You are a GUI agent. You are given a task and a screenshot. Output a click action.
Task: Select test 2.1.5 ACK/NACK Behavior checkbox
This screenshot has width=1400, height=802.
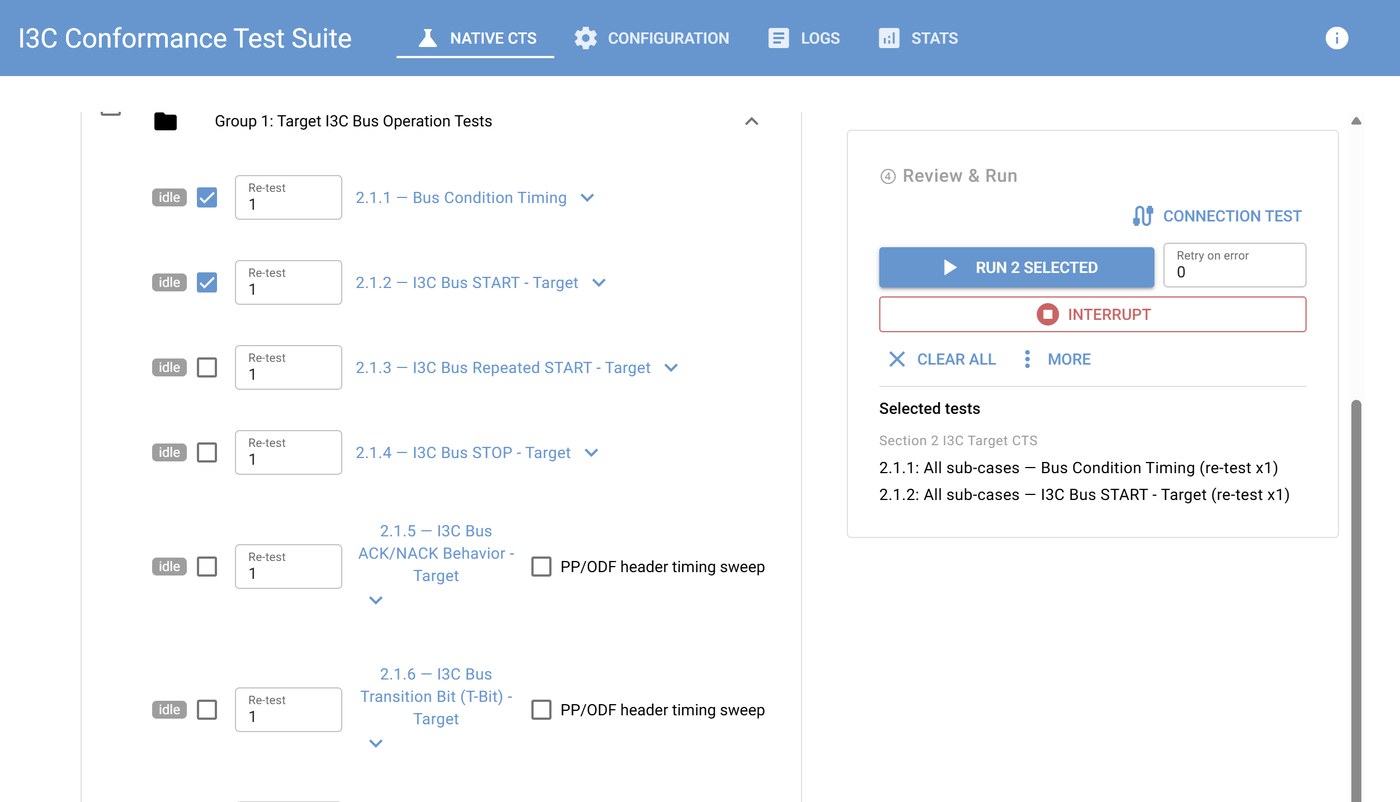[207, 567]
